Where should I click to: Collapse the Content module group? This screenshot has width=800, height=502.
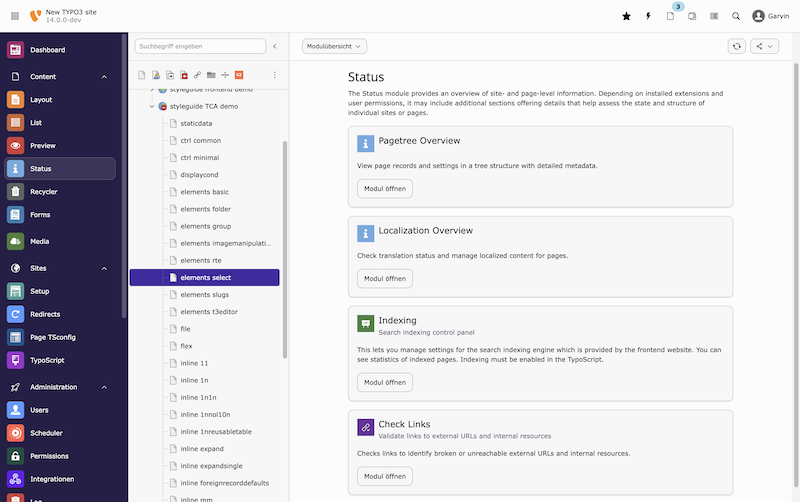click(104, 76)
